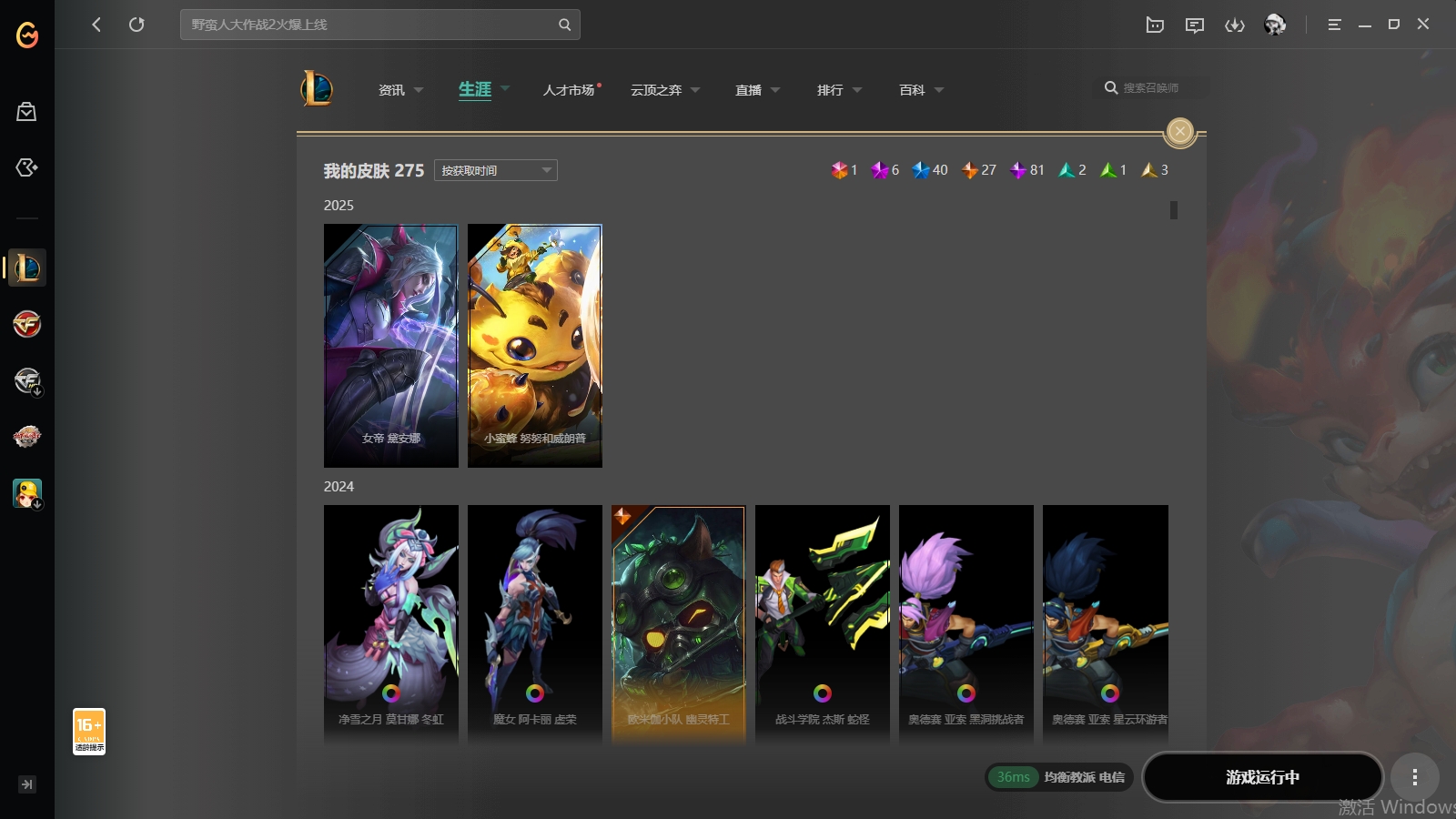1456x819 pixels.
Task: Open the WeGame store from sidebar
Action: (x=26, y=112)
